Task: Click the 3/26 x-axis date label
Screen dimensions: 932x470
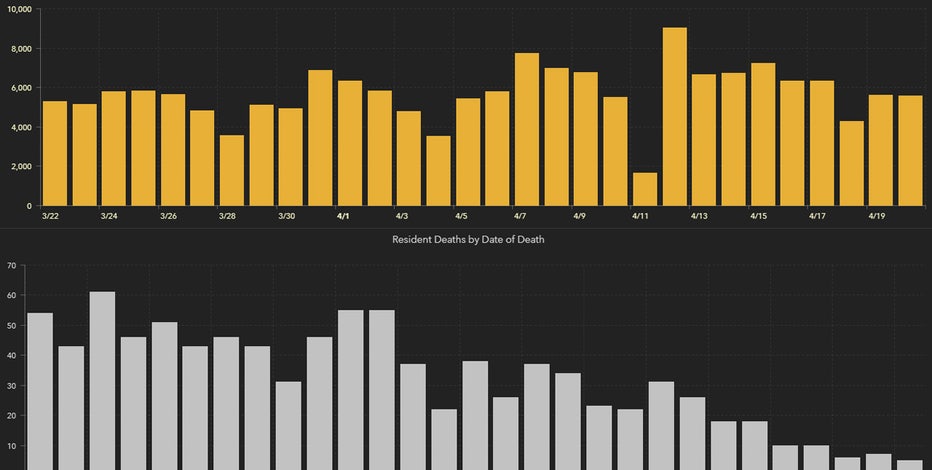Action: coord(168,216)
